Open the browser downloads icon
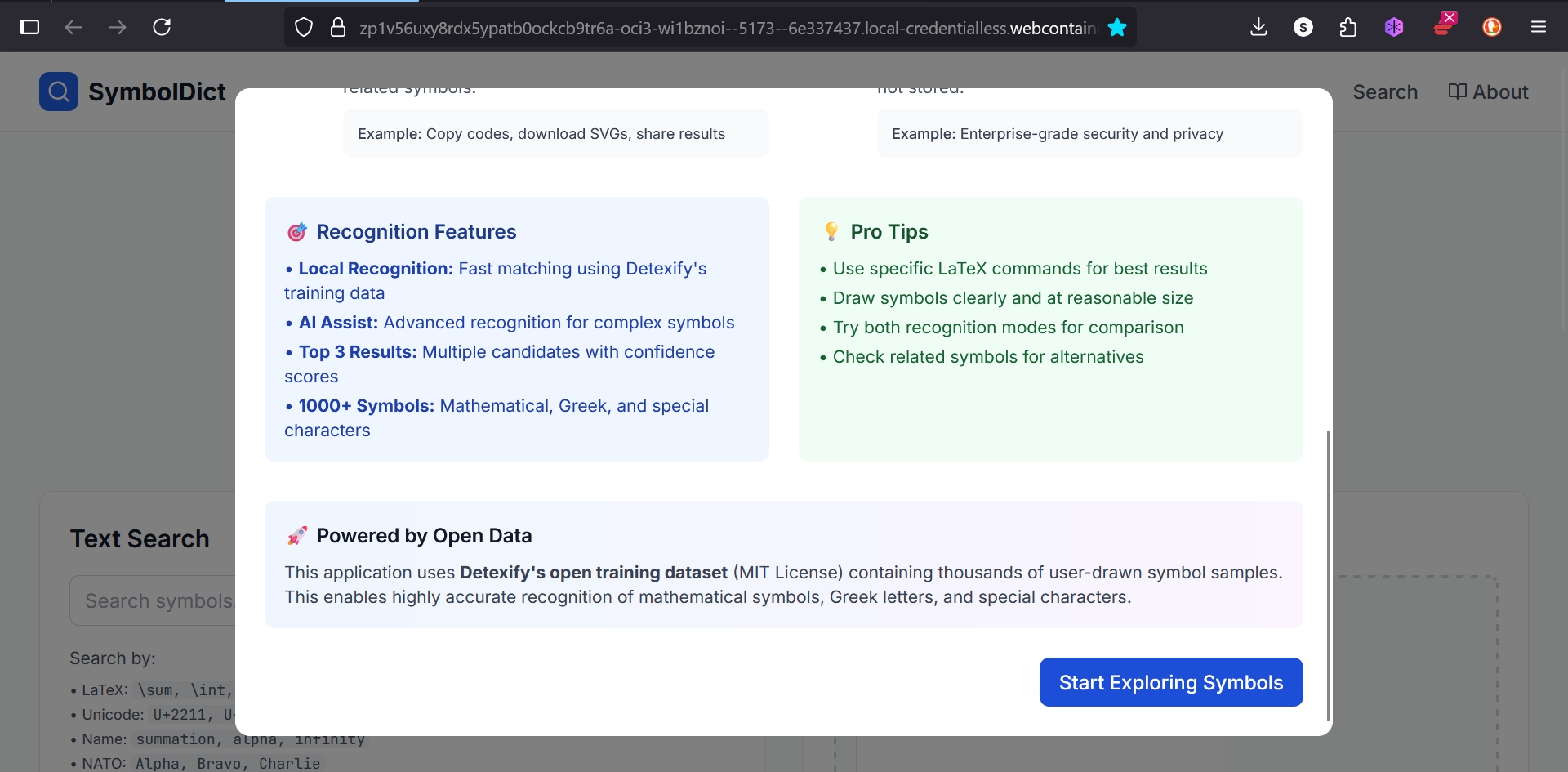The width and height of the screenshot is (1568, 772). (x=1258, y=27)
